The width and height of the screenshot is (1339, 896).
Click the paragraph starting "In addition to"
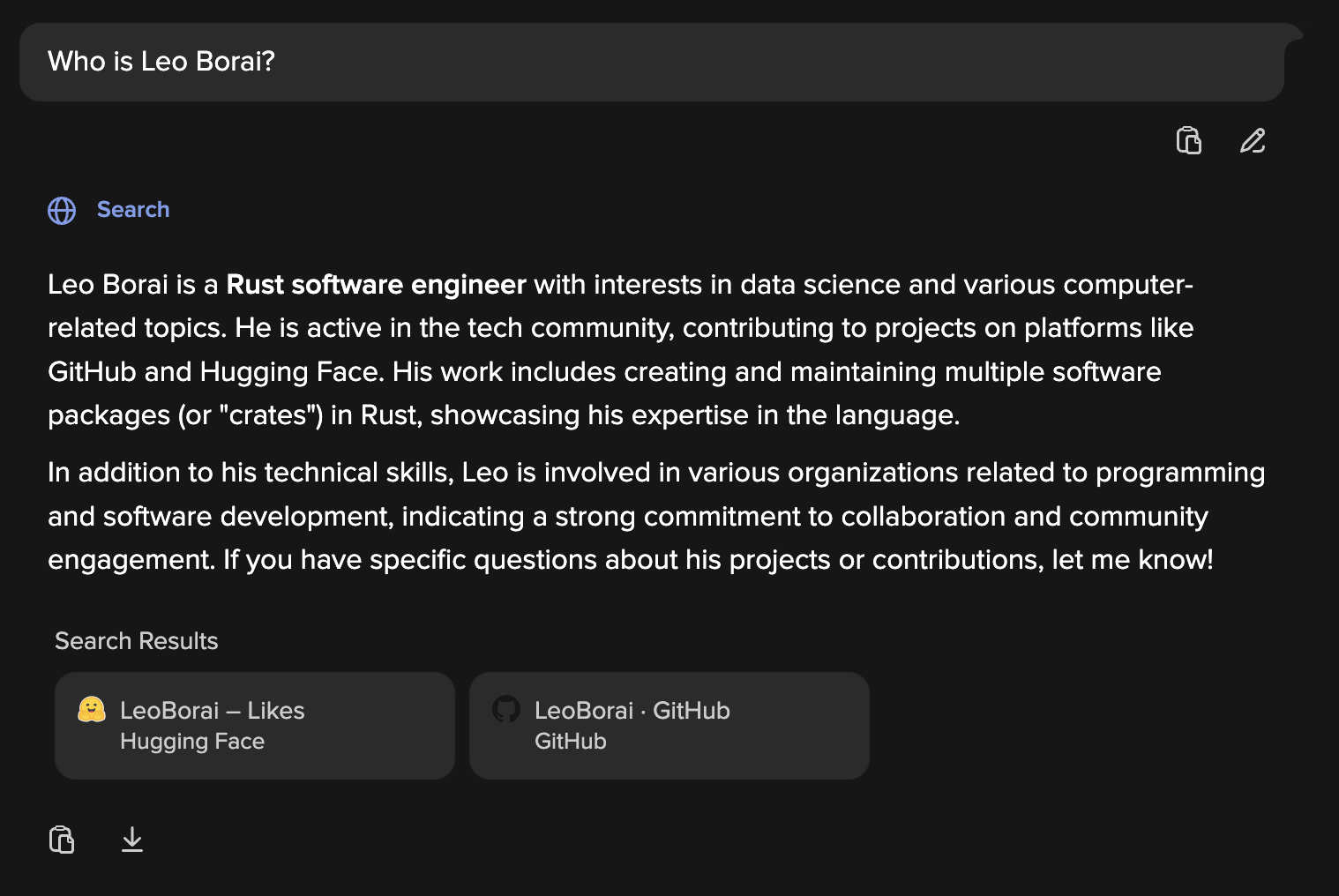coord(617,516)
